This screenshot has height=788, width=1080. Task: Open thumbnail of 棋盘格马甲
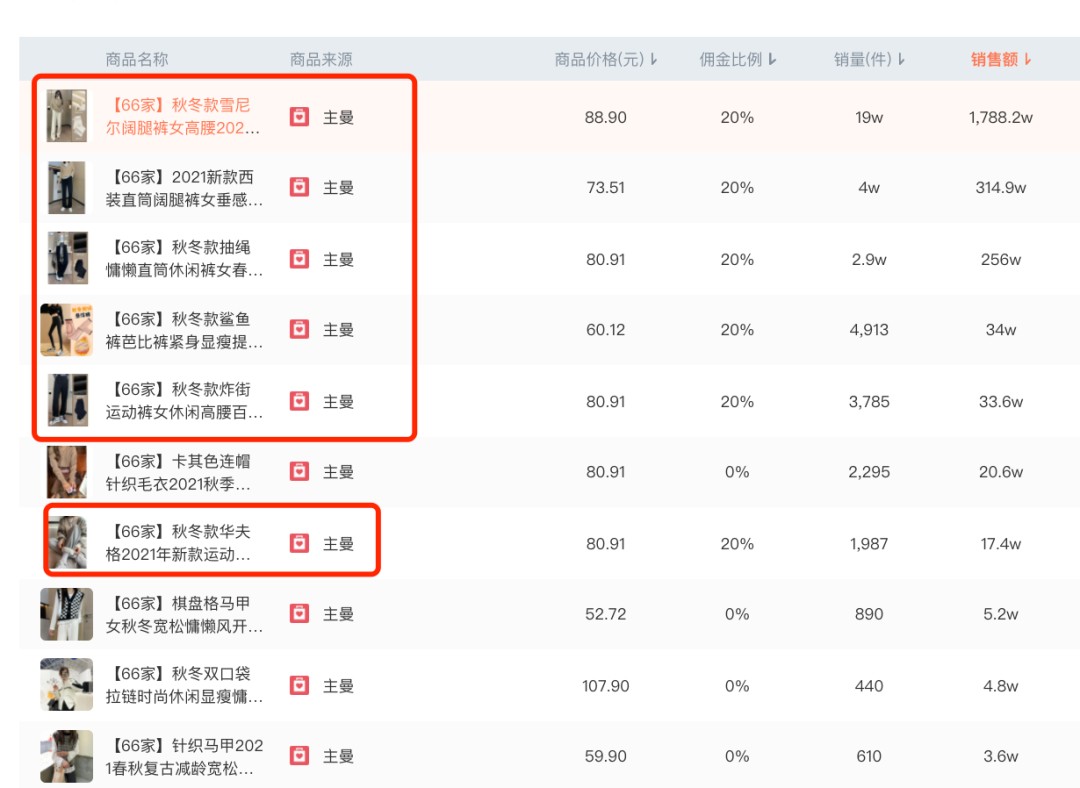pyautogui.click(x=67, y=614)
